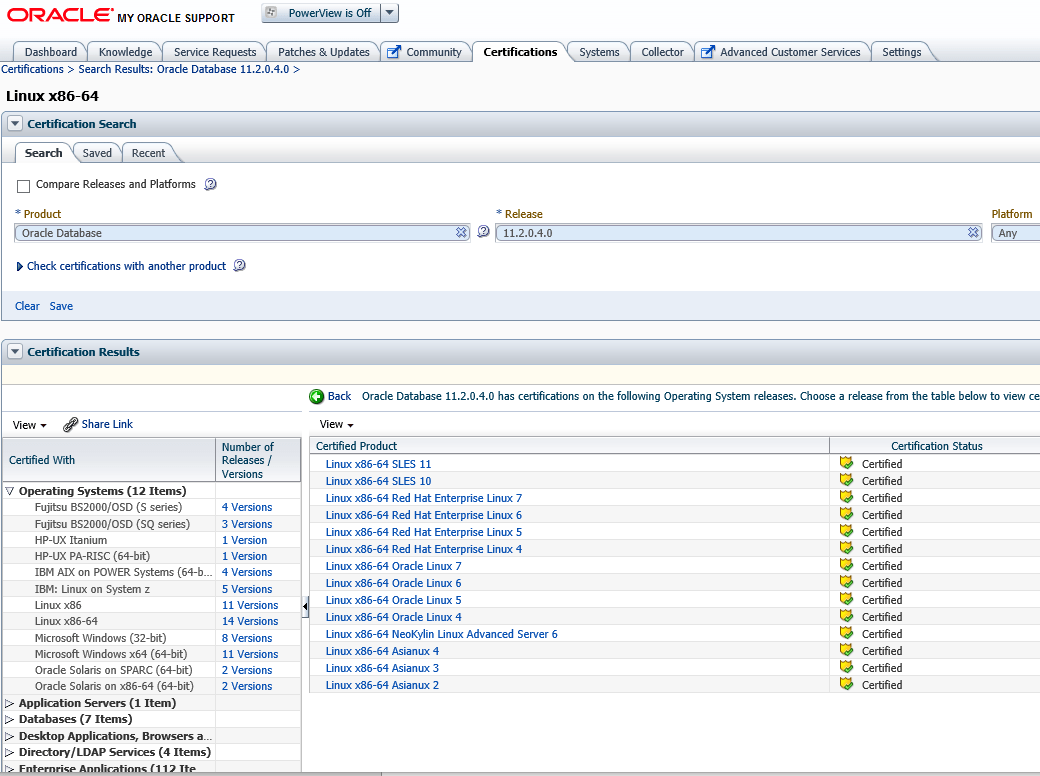Click the Save link in the search form
Image resolution: width=1040 pixels, height=776 pixels.
click(x=61, y=306)
